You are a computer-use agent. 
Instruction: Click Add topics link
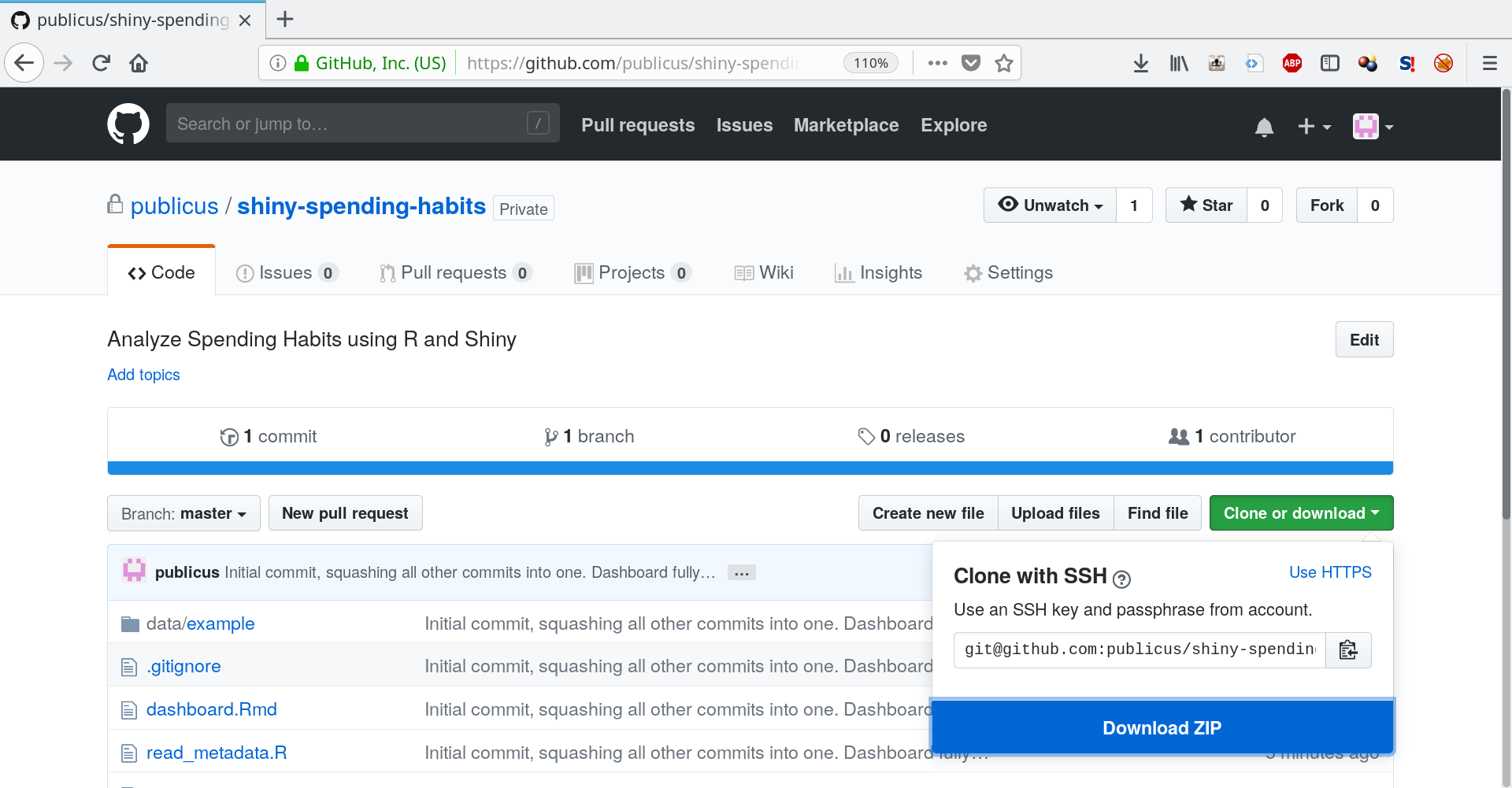point(143,375)
